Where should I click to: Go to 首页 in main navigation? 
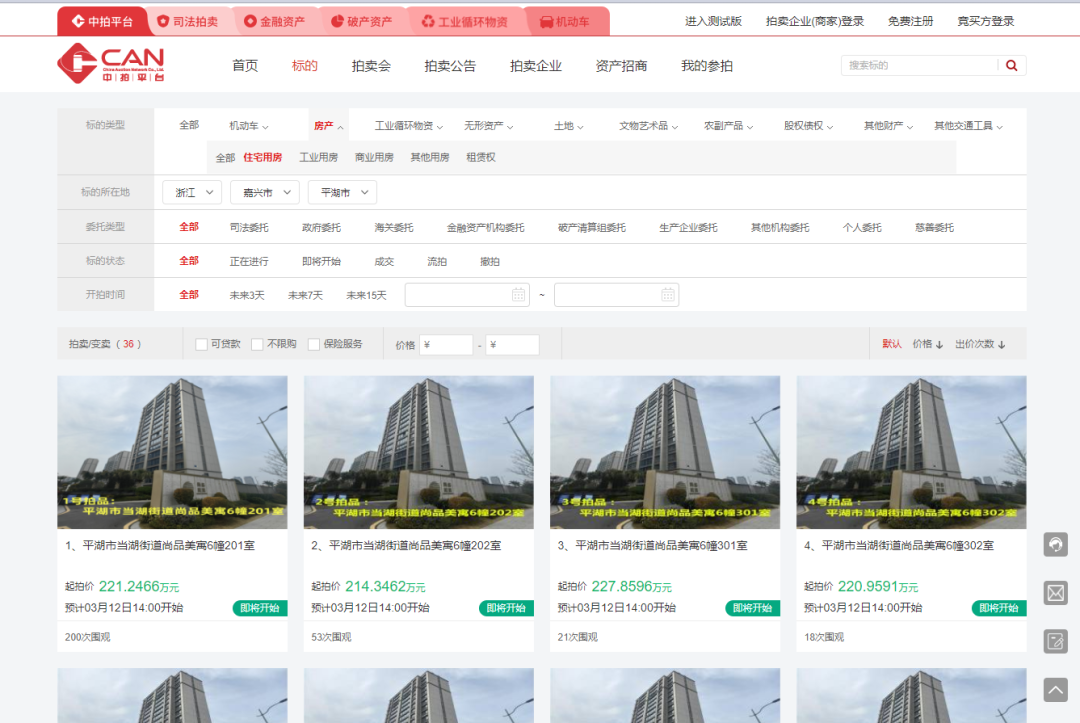tap(245, 66)
